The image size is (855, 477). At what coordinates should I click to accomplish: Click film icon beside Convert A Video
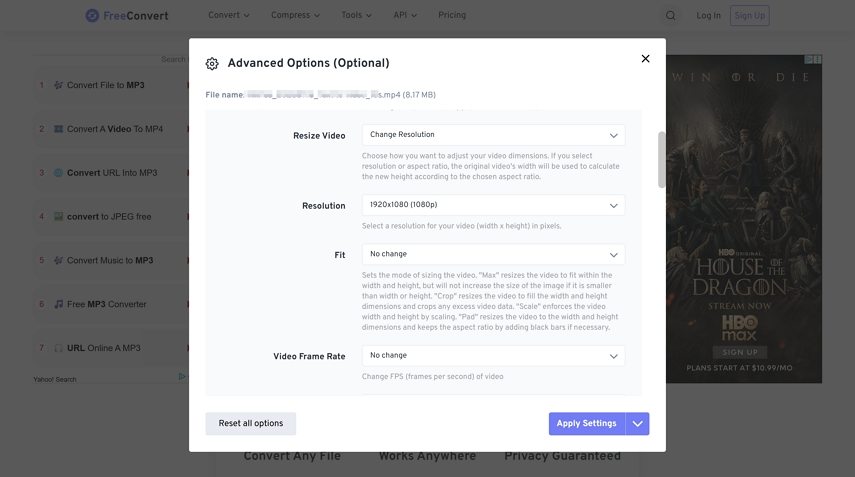[x=58, y=129]
